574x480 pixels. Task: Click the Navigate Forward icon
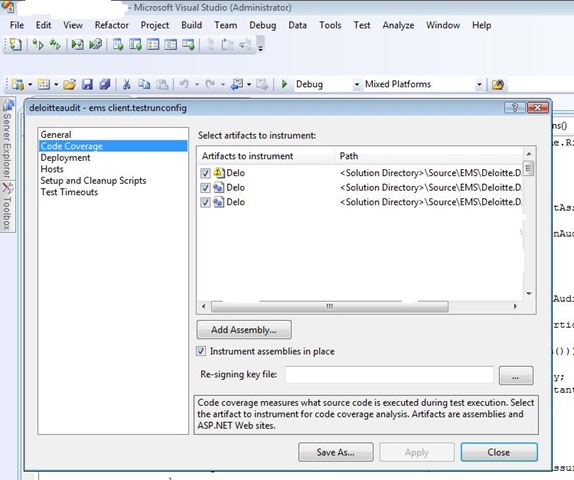coord(262,85)
